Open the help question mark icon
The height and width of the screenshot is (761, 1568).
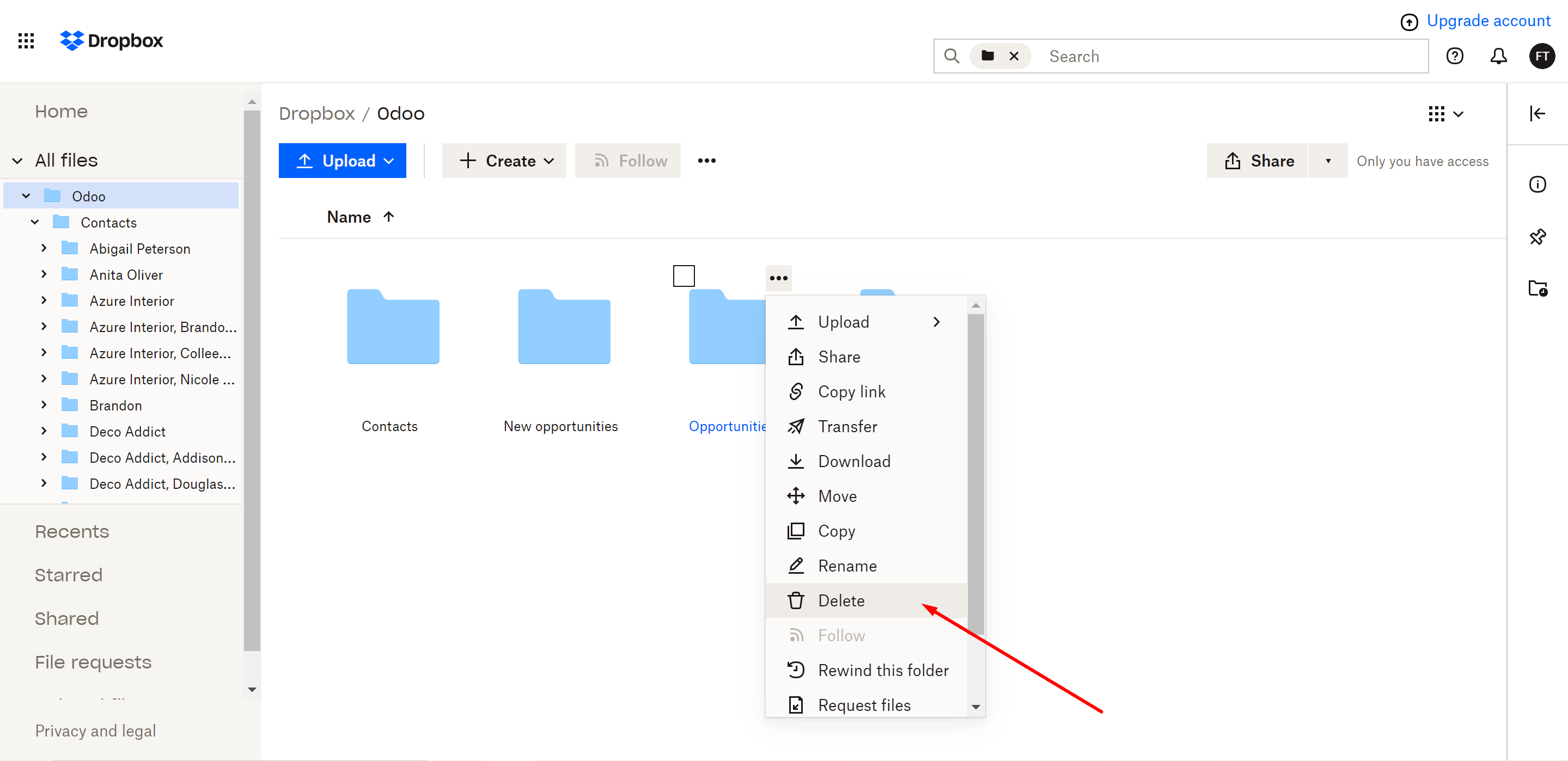(1455, 56)
